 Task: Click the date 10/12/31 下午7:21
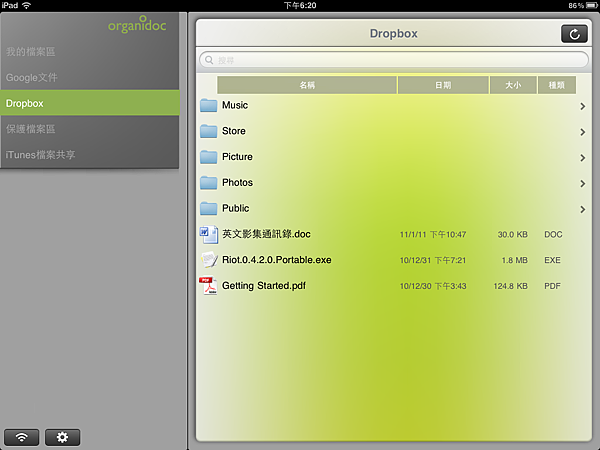coord(433,260)
